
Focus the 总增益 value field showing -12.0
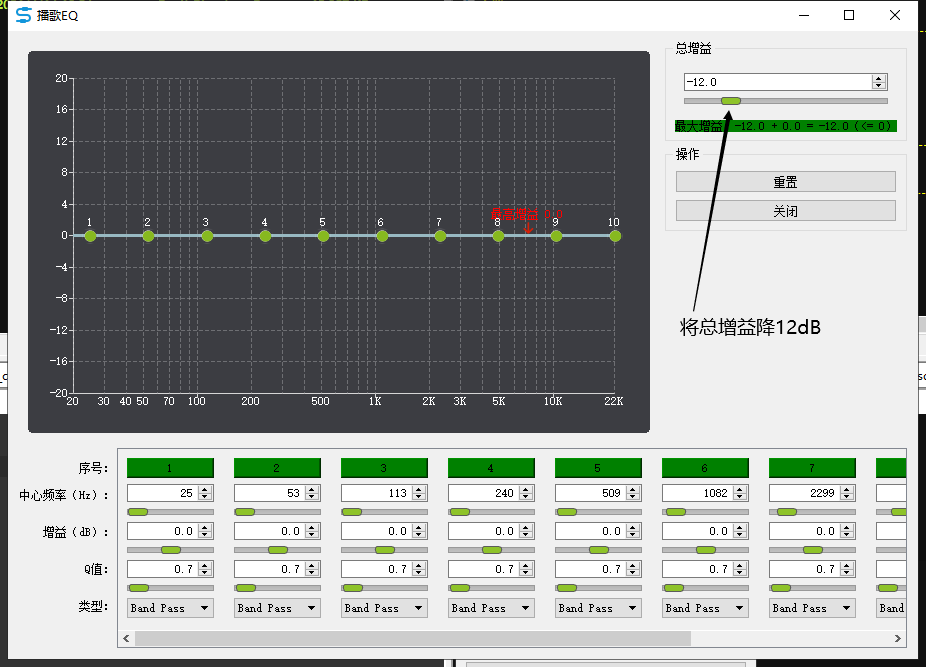tap(778, 82)
